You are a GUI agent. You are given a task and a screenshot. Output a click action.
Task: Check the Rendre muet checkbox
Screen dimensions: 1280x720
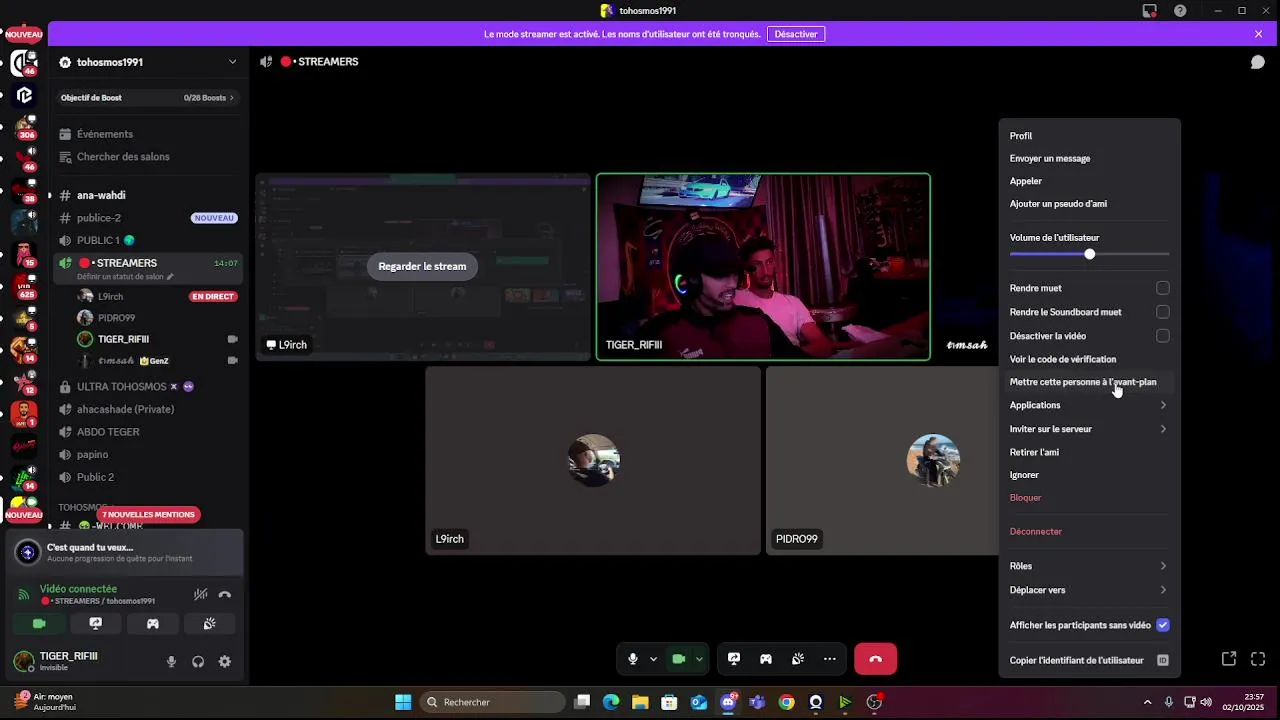[1162, 288]
